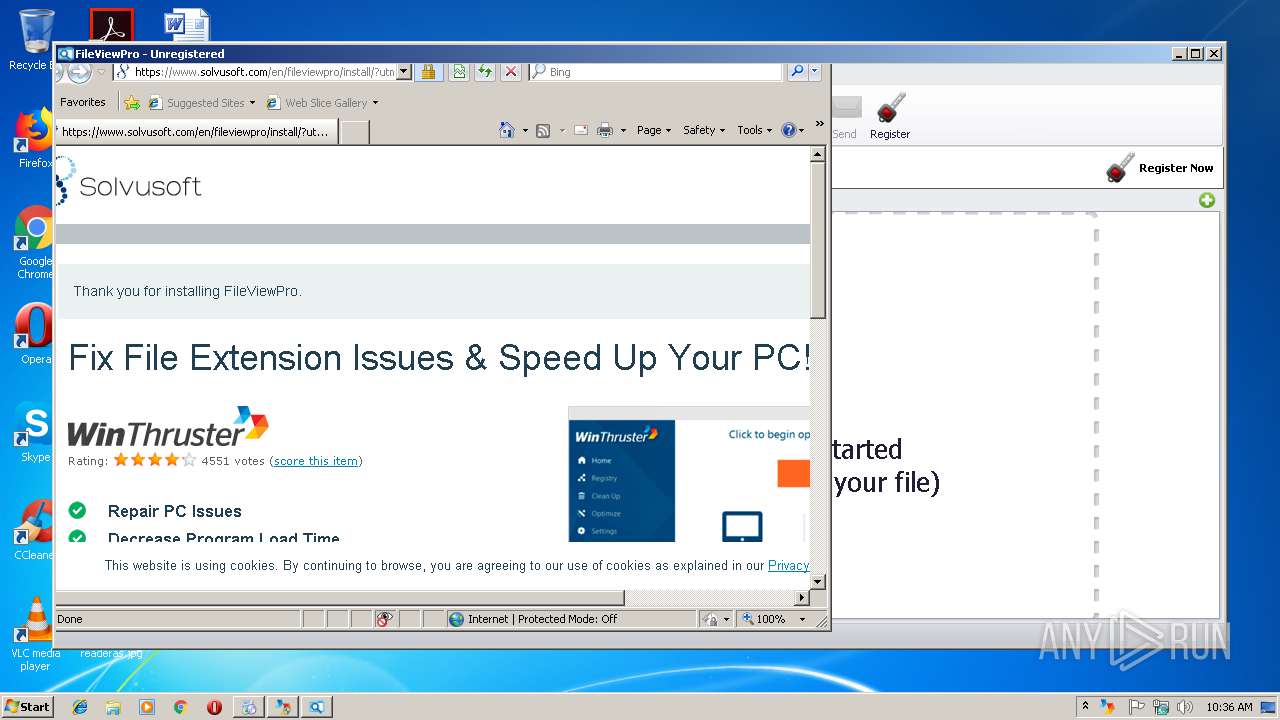Open the Safety menu
This screenshot has height=720, width=1280.
pyautogui.click(x=704, y=130)
